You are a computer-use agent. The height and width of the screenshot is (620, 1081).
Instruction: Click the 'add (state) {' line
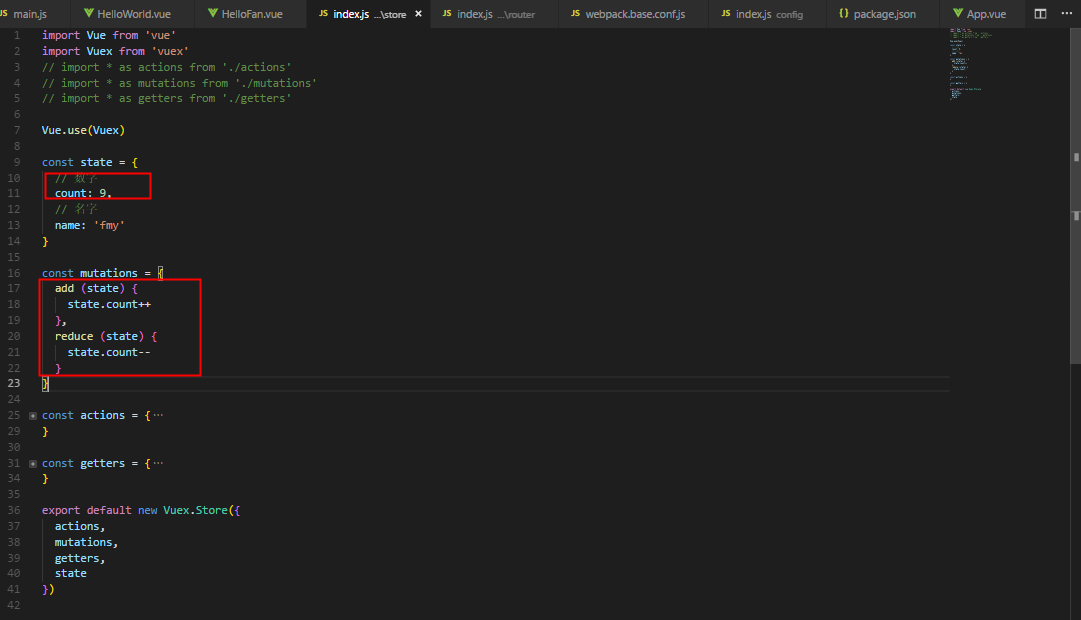(x=96, y=289)
